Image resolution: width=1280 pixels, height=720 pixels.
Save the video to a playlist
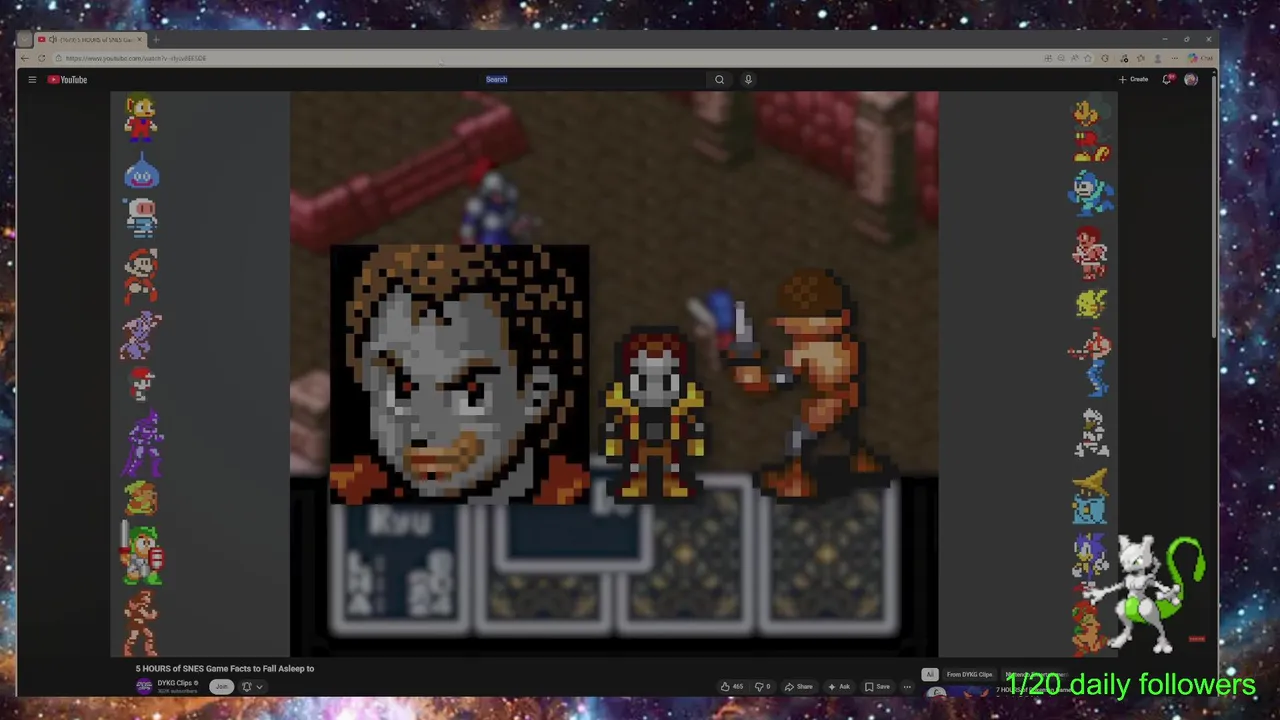tap(877, 687)
